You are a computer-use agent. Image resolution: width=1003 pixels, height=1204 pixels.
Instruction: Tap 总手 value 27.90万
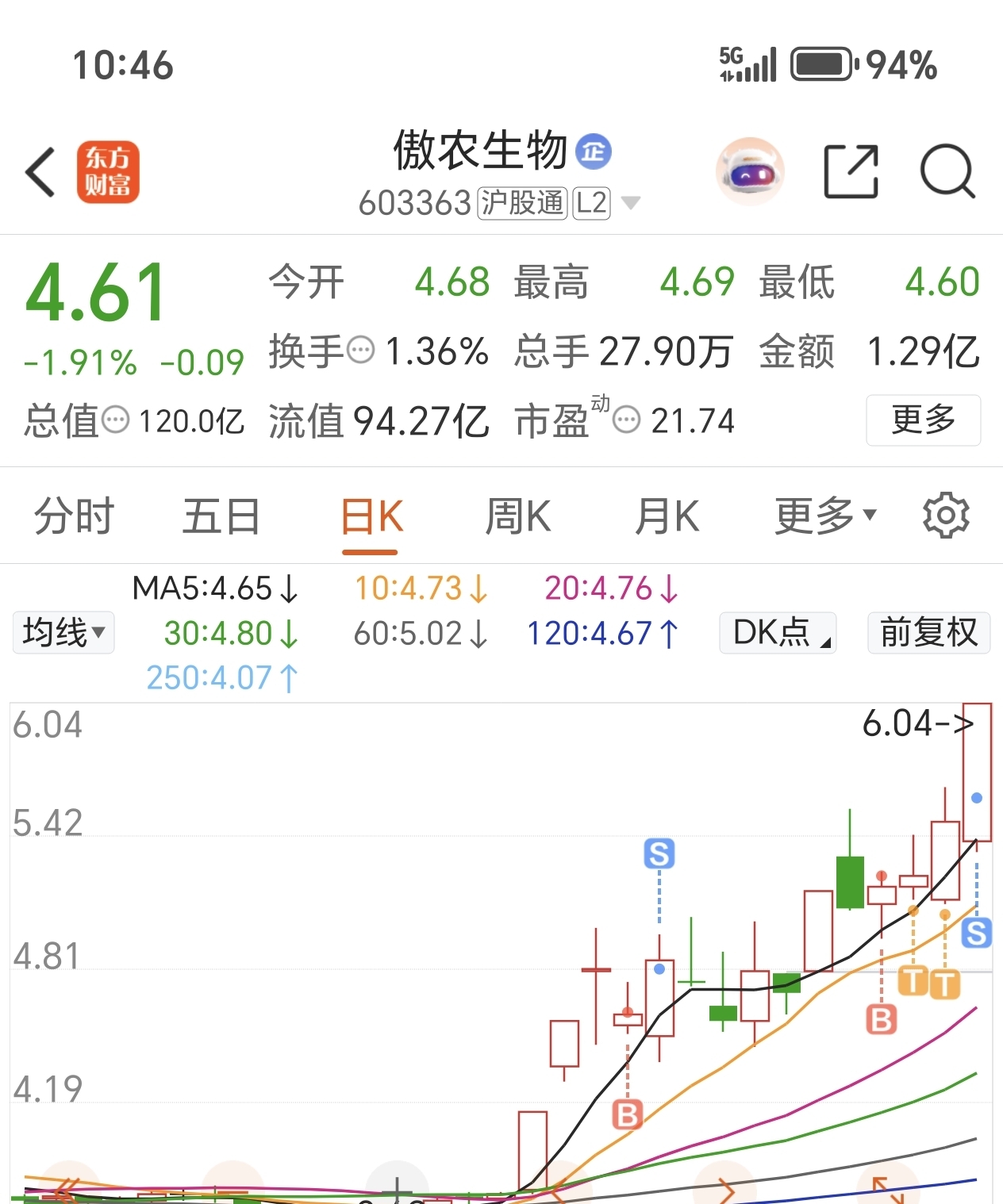666,351
